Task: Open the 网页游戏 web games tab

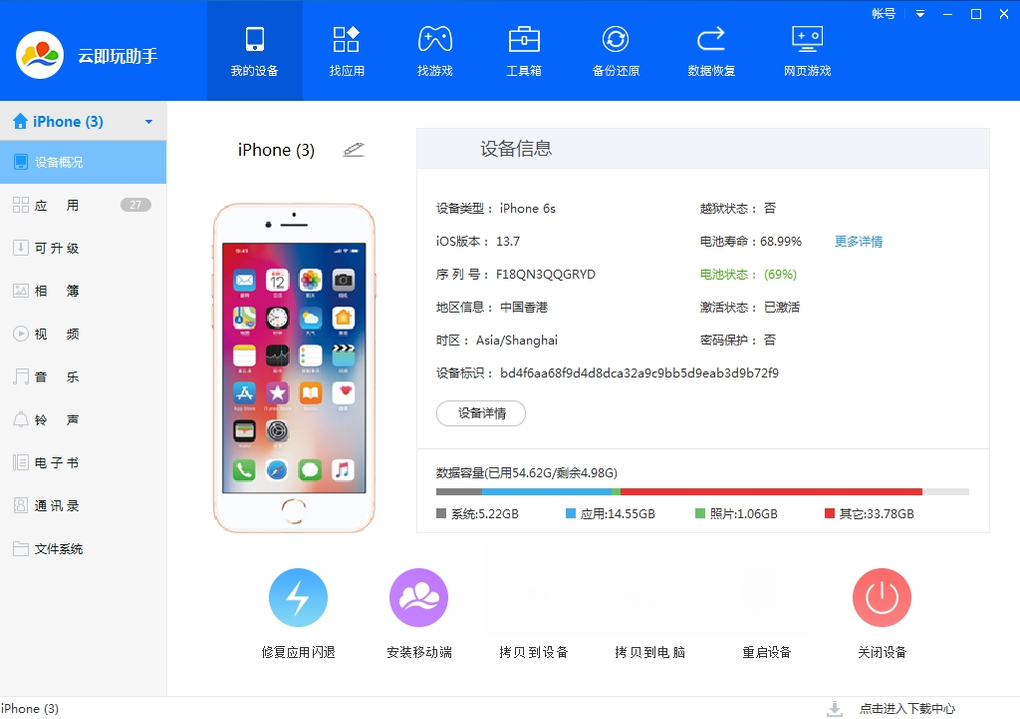Action: (x=807, y=51)
